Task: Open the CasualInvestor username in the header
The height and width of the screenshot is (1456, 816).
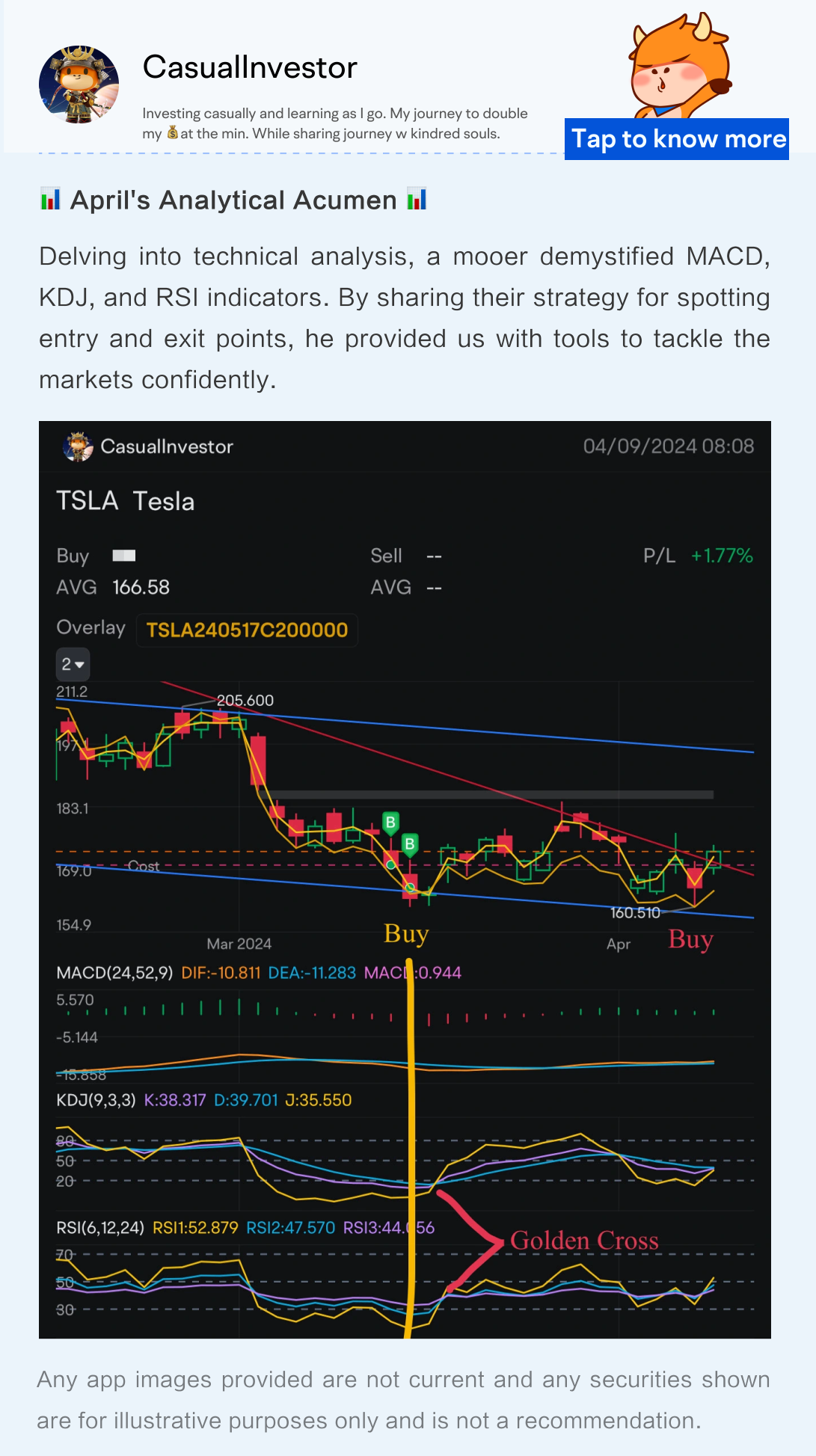Action: 250,67
